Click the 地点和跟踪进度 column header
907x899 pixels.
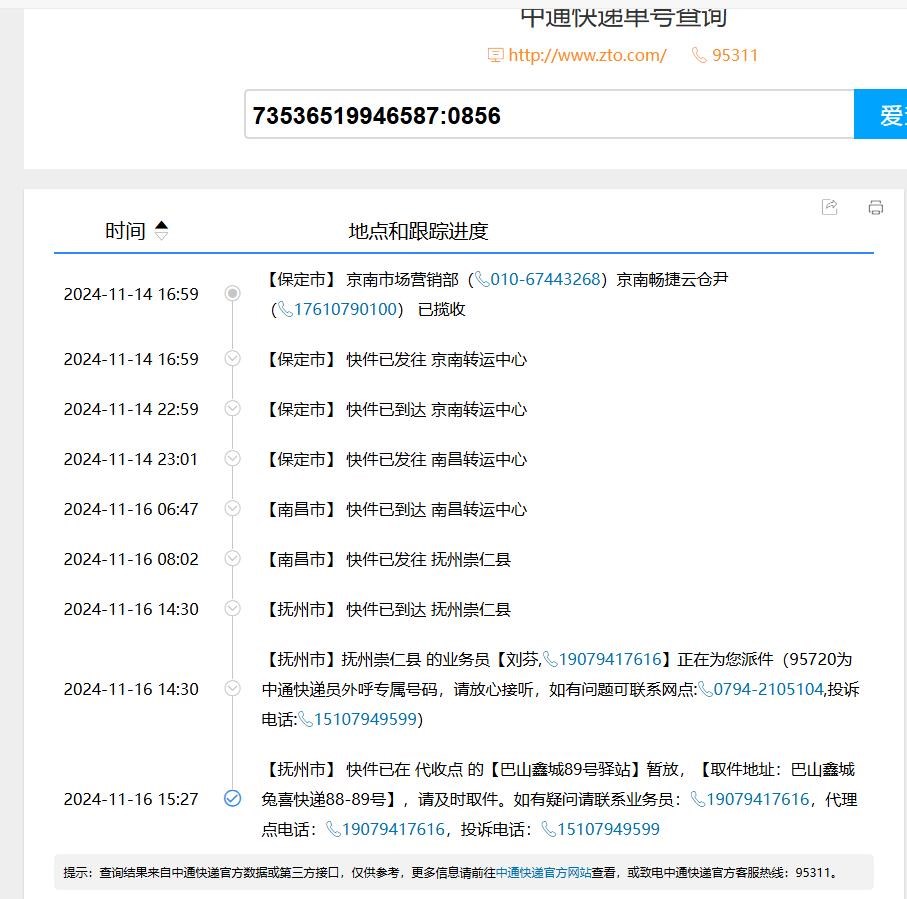[418, 231]
